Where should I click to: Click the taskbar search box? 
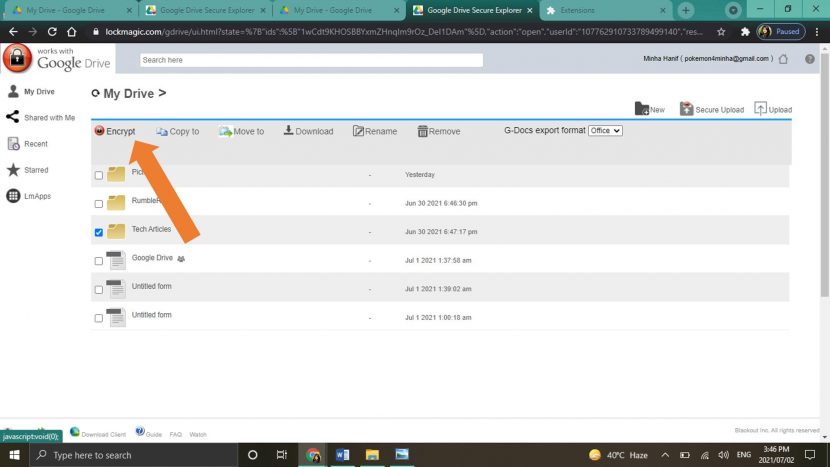pos(133,455)
